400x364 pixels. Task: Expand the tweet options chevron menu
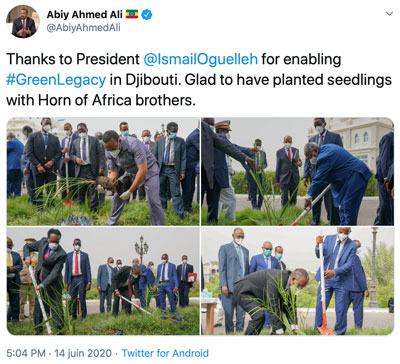tap(389, 14)
